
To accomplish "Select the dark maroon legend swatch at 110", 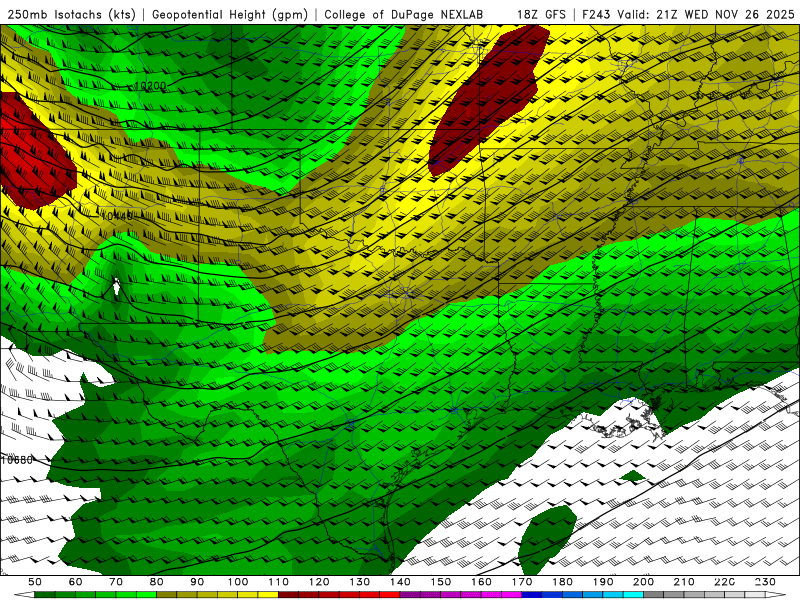I will 288,595.
